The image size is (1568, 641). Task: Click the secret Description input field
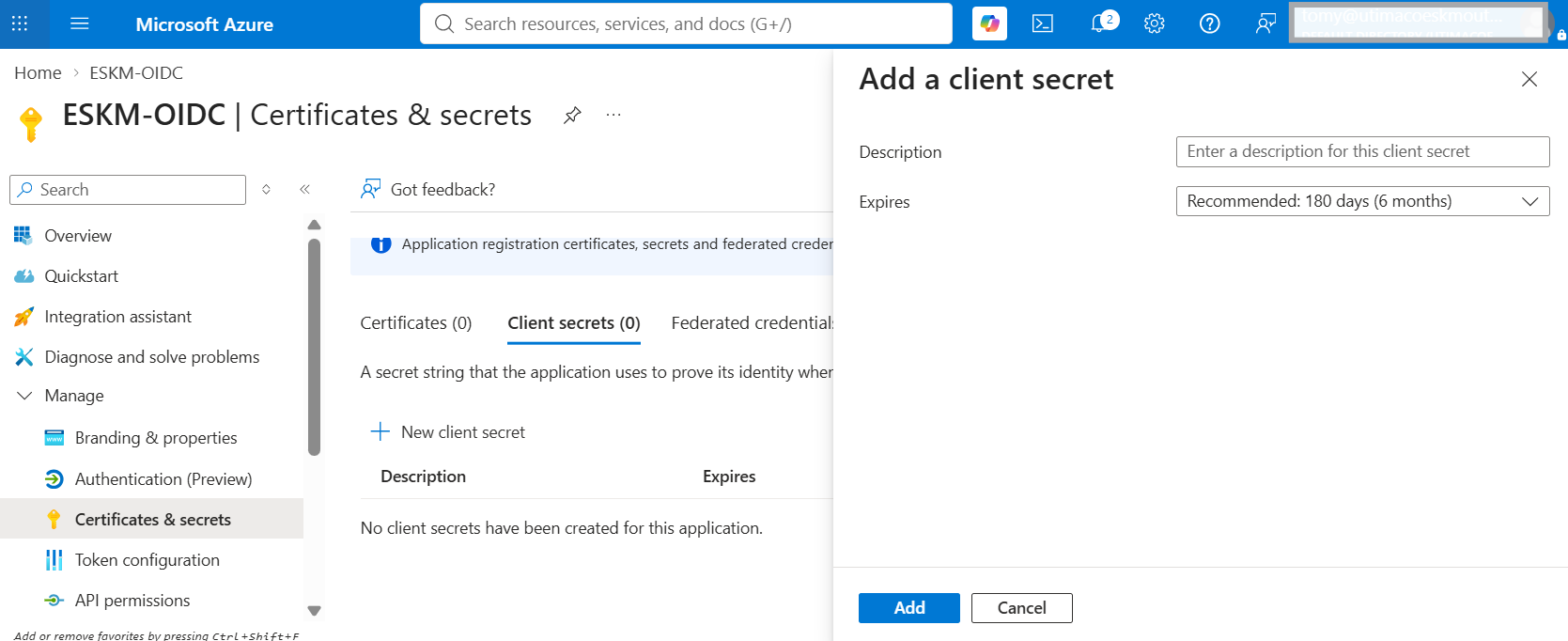pyautogui.click(x=1362, y=151)
